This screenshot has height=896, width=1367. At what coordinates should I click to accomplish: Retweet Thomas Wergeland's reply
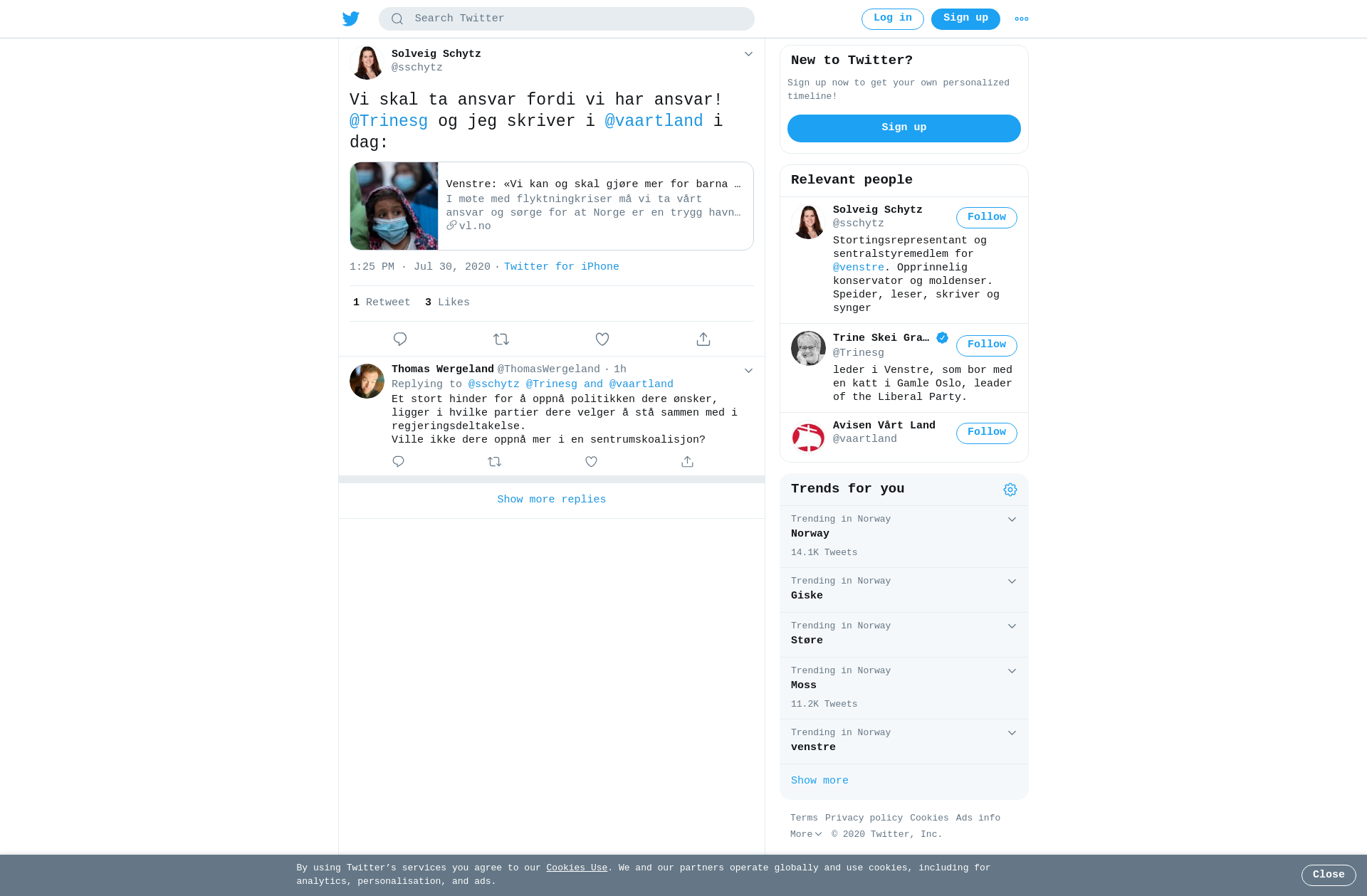click(495, 462)
